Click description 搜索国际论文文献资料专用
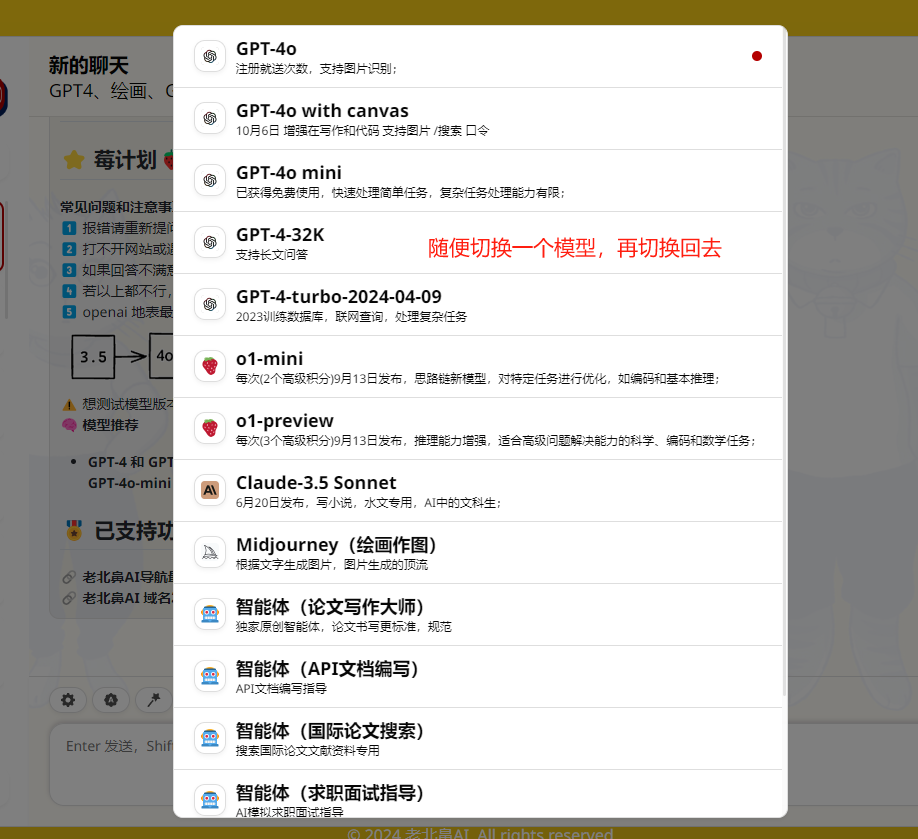Viewport: 918px width, 839px height. (x=307, y=751)
